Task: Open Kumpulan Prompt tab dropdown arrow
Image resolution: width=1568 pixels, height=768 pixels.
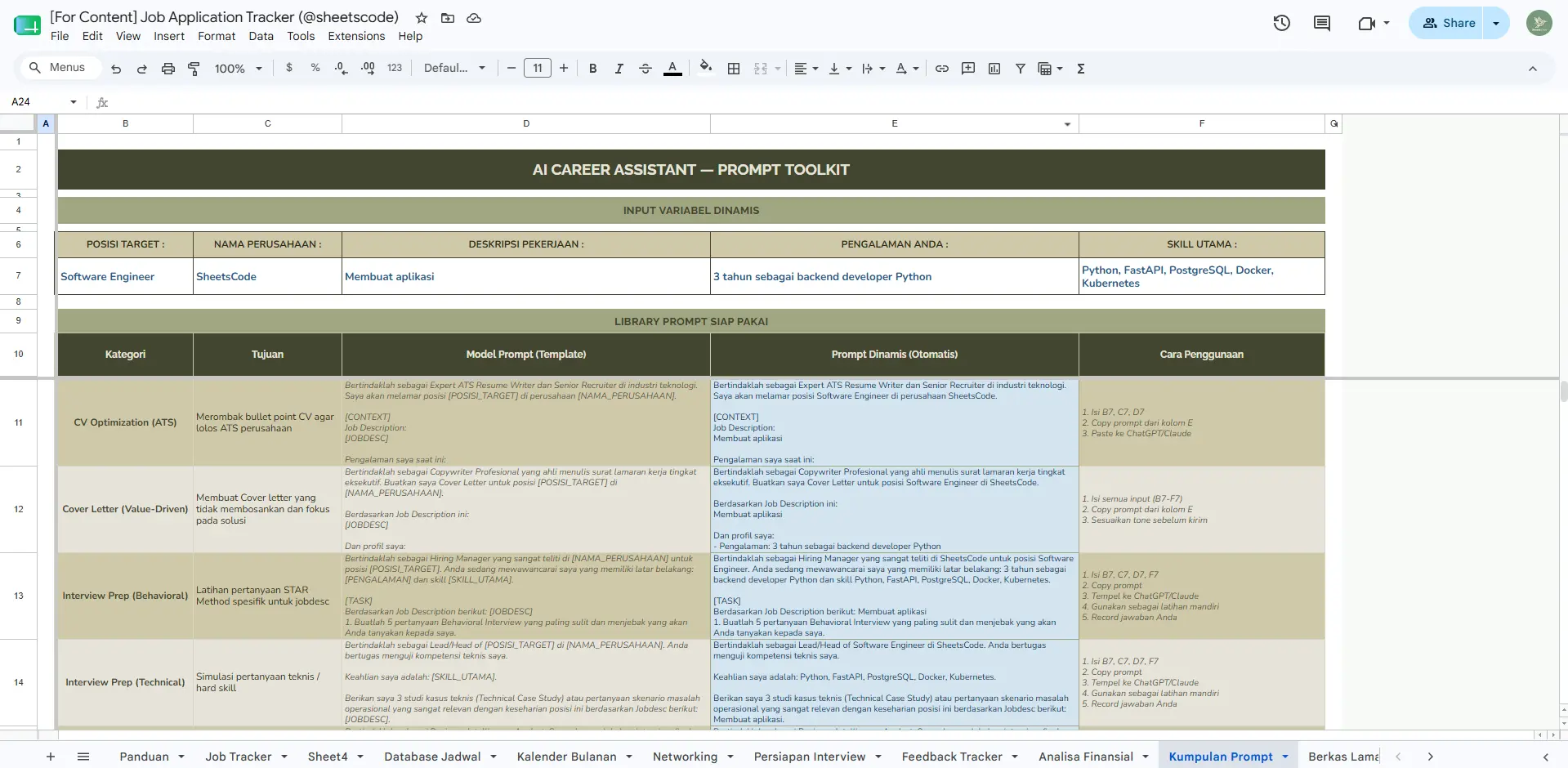Action: 1285,757
